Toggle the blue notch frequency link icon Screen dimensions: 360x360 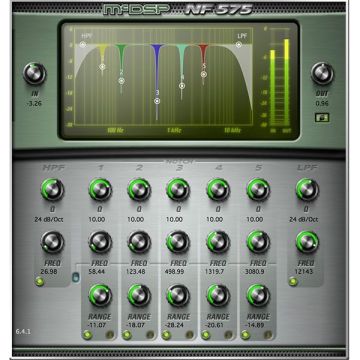76,278
